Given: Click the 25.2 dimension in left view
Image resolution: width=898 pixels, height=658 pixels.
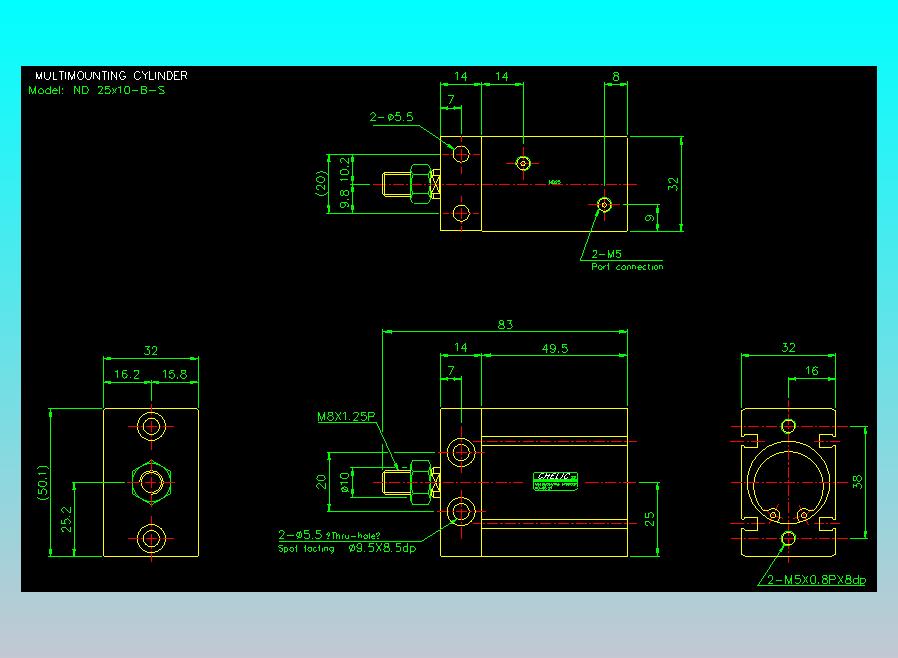Looking at the screenshot, I should pyautogui.click(x=66, y=519).
